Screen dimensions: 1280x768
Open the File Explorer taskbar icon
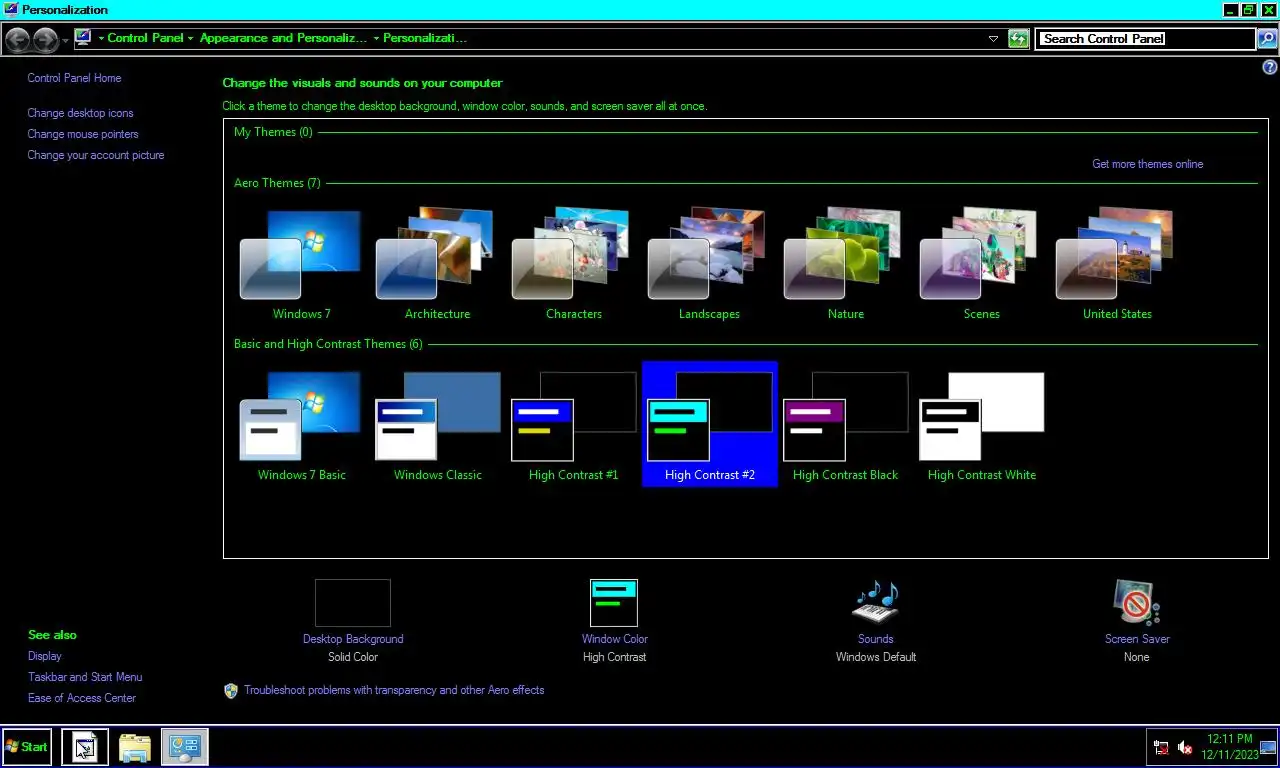(135, 747)
